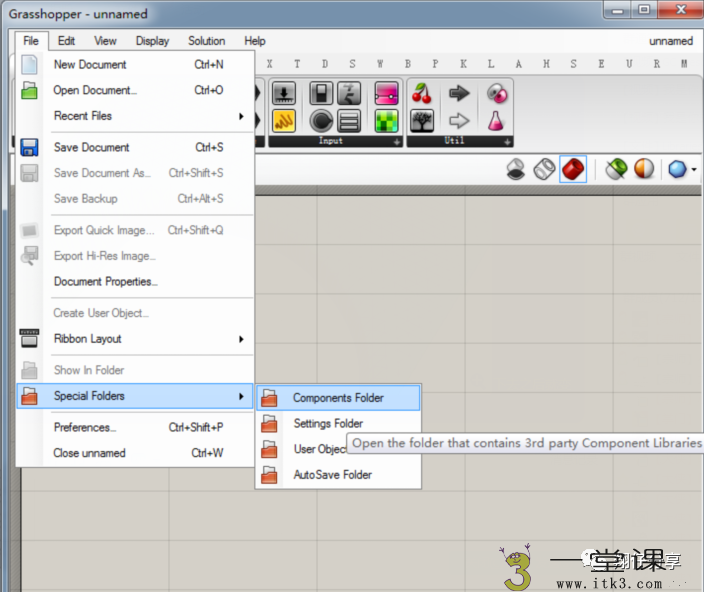Click the yellow graph component in Input
This screenshot has width=704, height=592.
coord(283,122)
